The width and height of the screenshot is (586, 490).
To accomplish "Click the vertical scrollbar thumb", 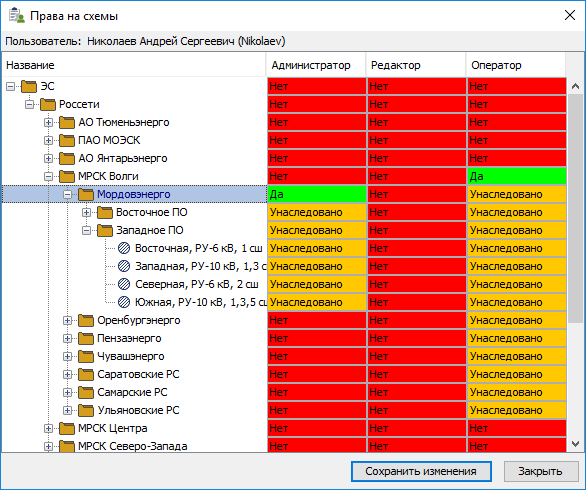I will point(576,209).
